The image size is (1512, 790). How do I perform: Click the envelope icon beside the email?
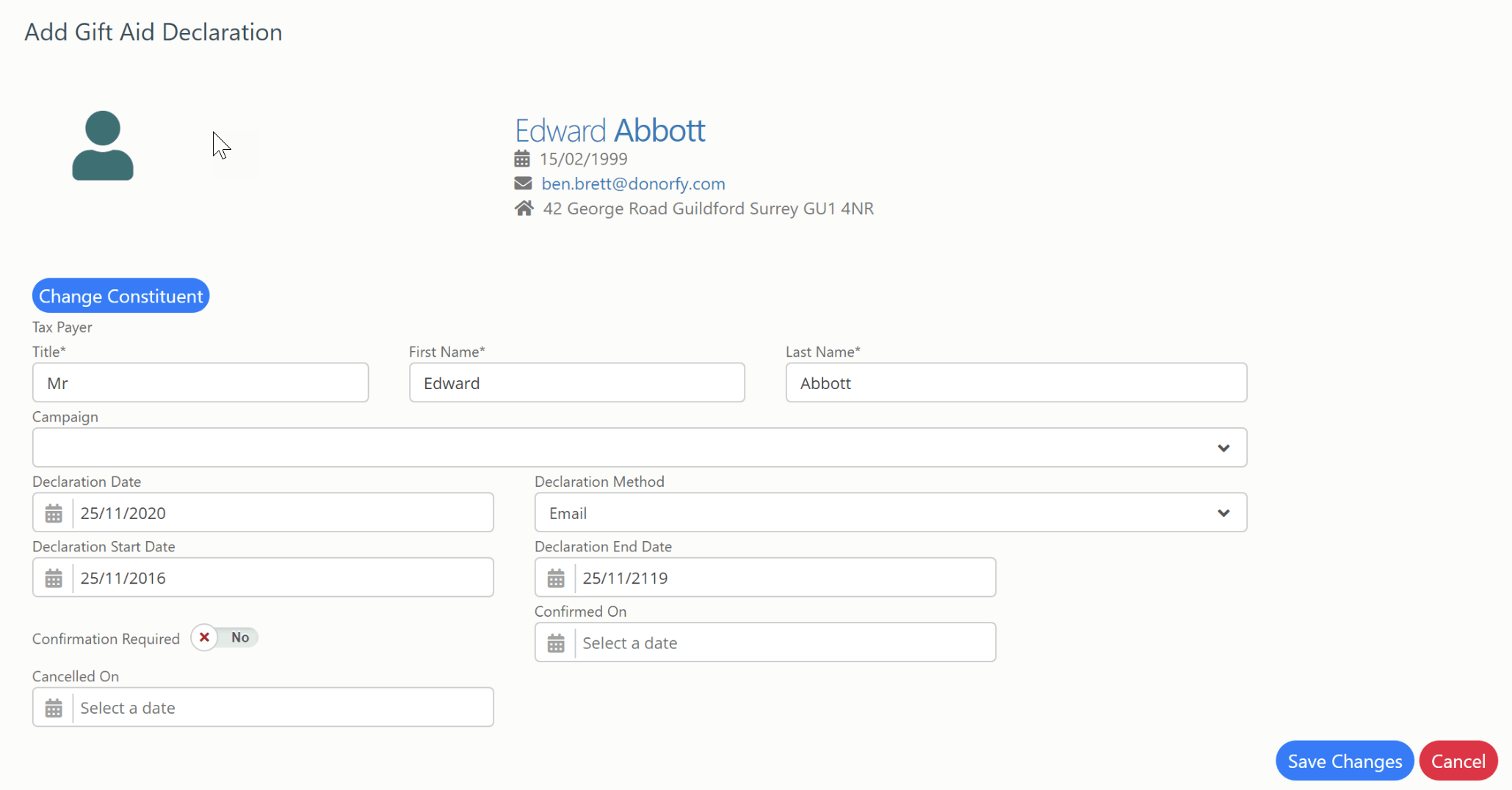522,183
